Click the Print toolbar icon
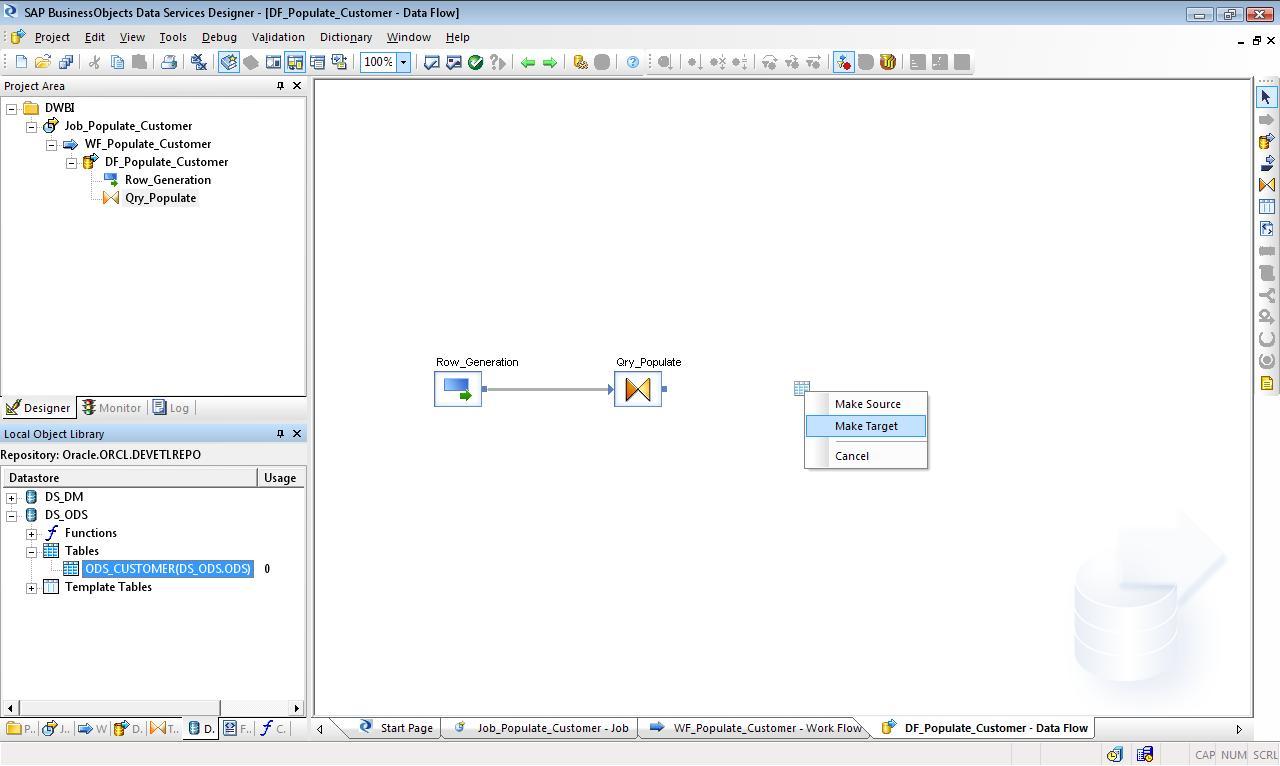 click(169, 62)
